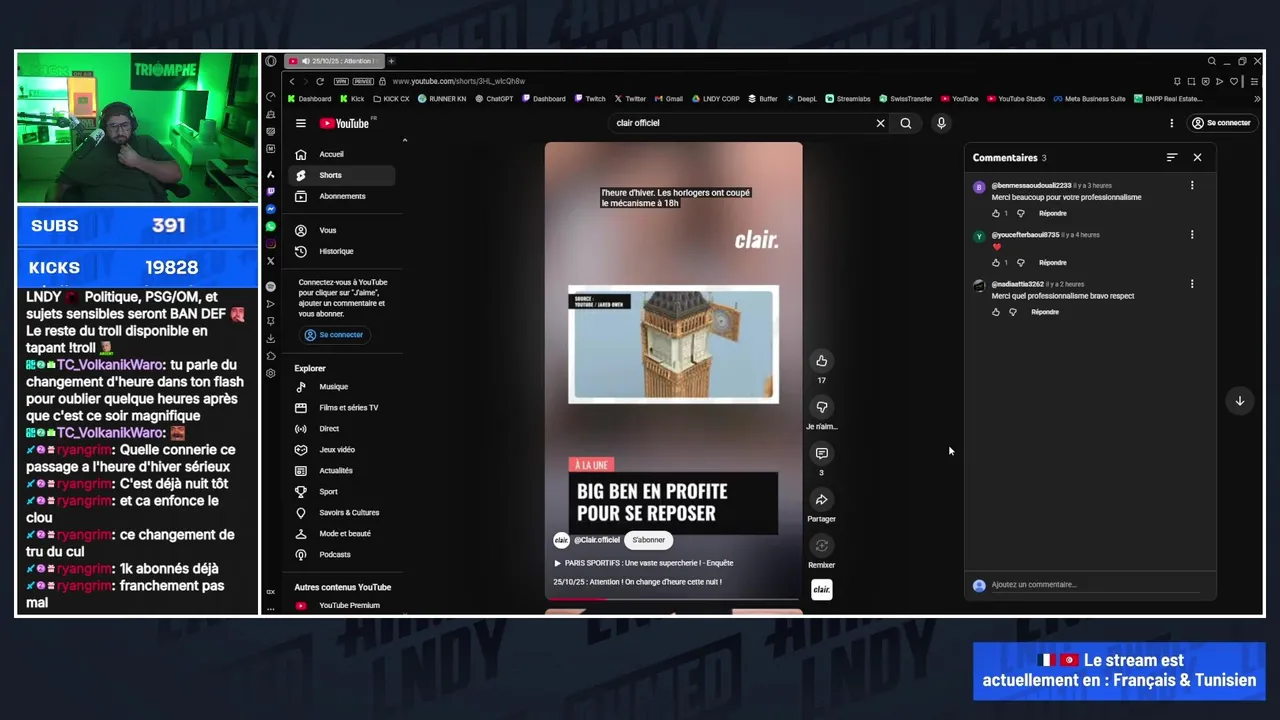Open PARIS SPORTIFS enquête linked video

(643, 563)
